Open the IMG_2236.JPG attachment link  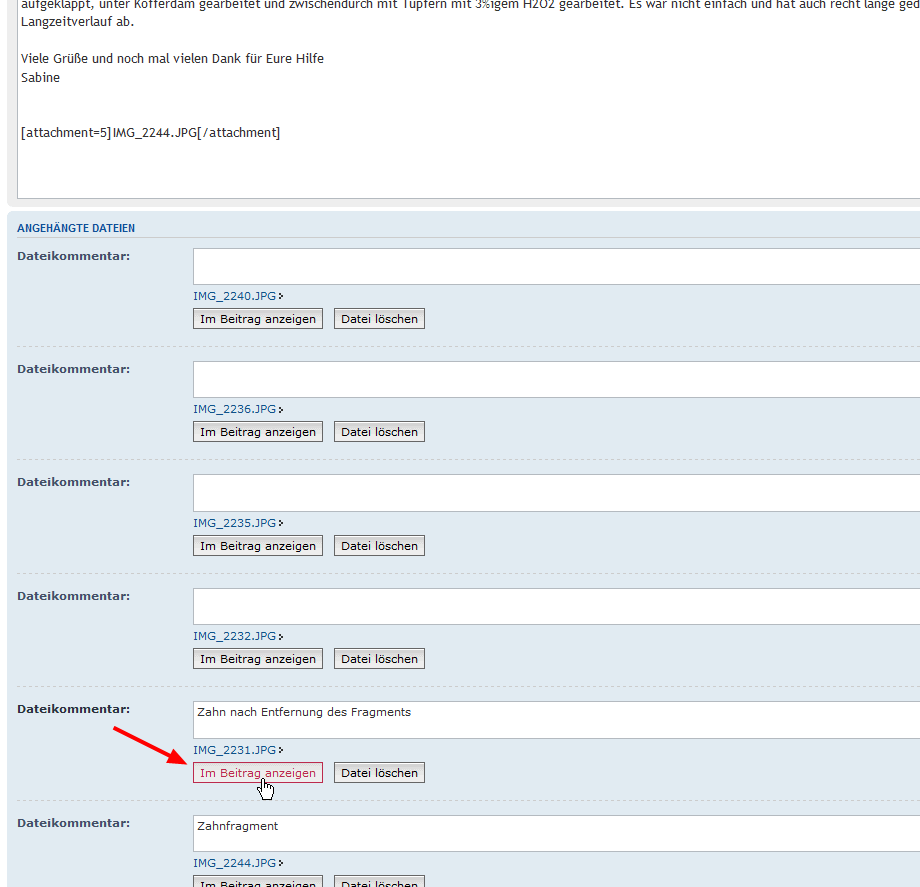(x=235, y=409)
